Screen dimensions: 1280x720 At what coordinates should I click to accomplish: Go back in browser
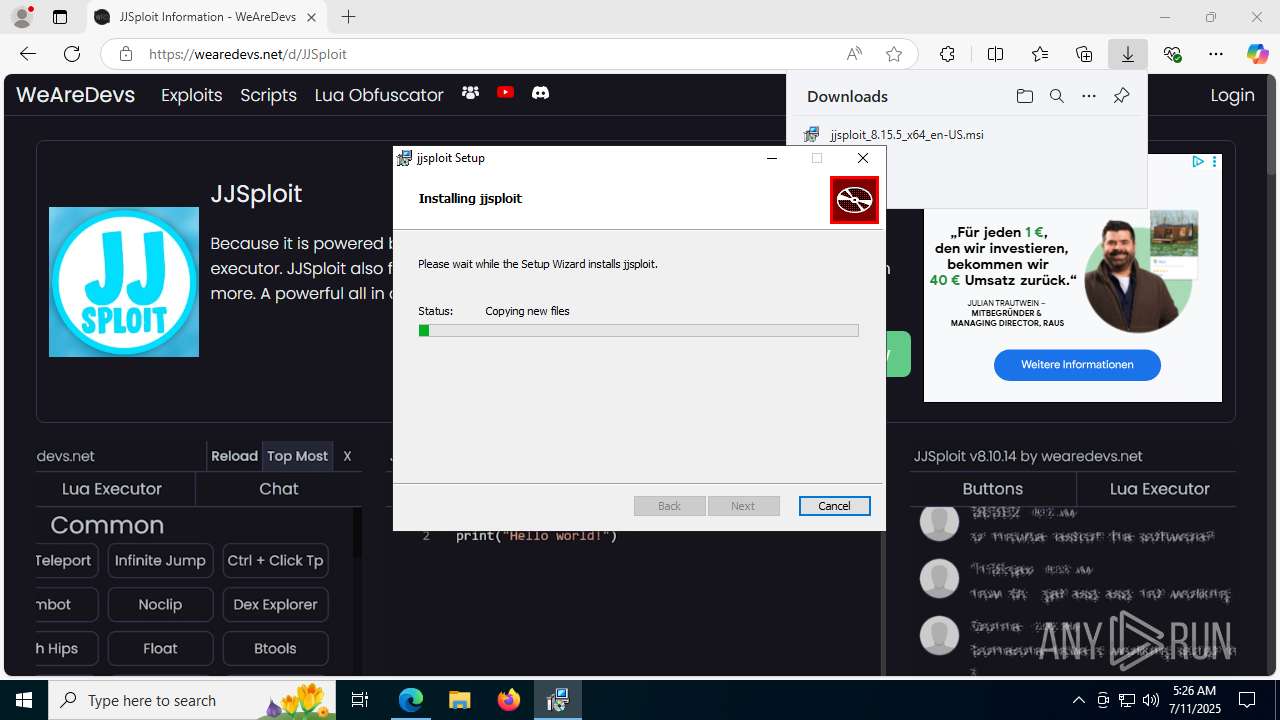[x=28, y=54]
